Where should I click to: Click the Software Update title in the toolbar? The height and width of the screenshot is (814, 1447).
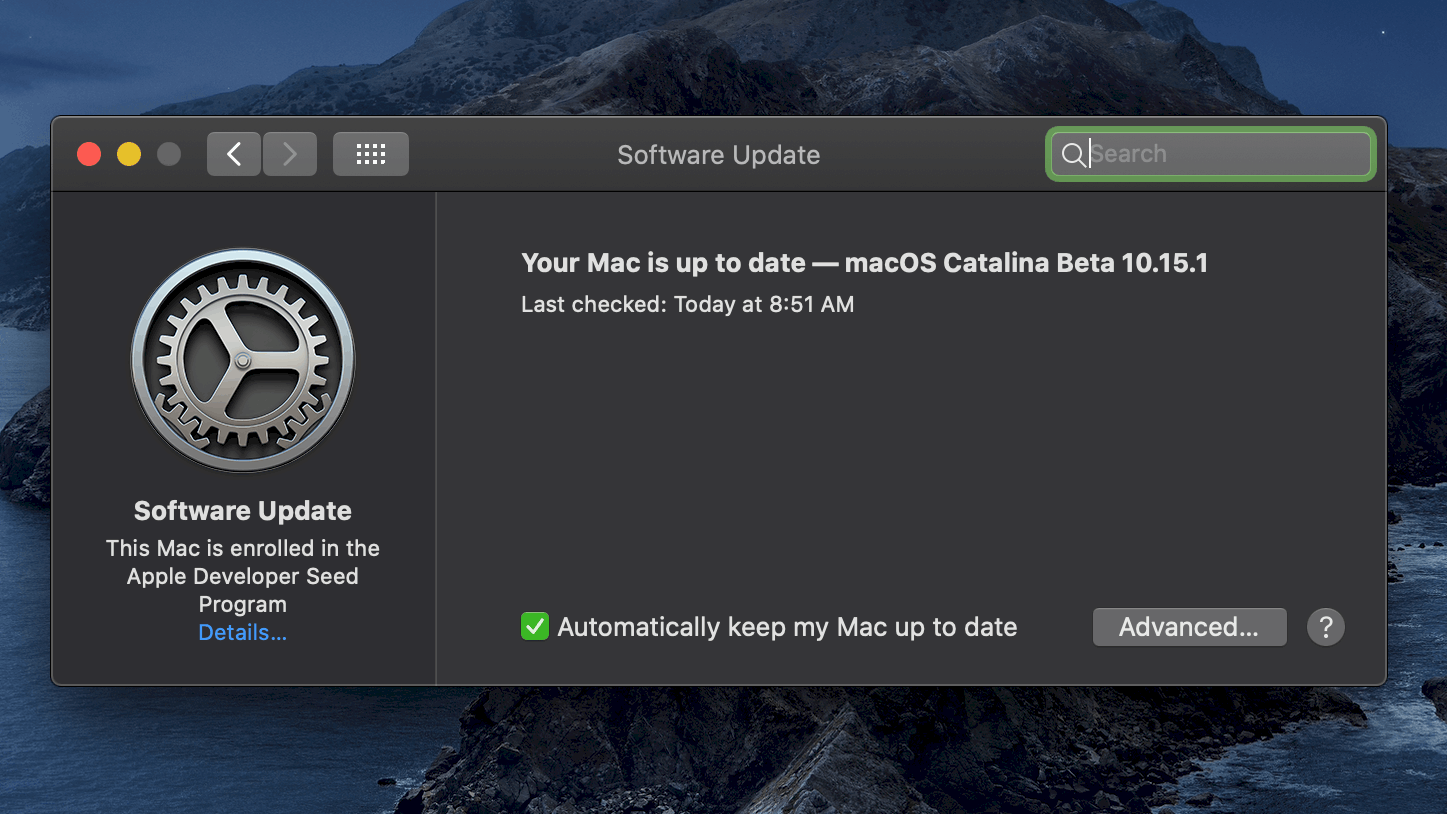718,154
